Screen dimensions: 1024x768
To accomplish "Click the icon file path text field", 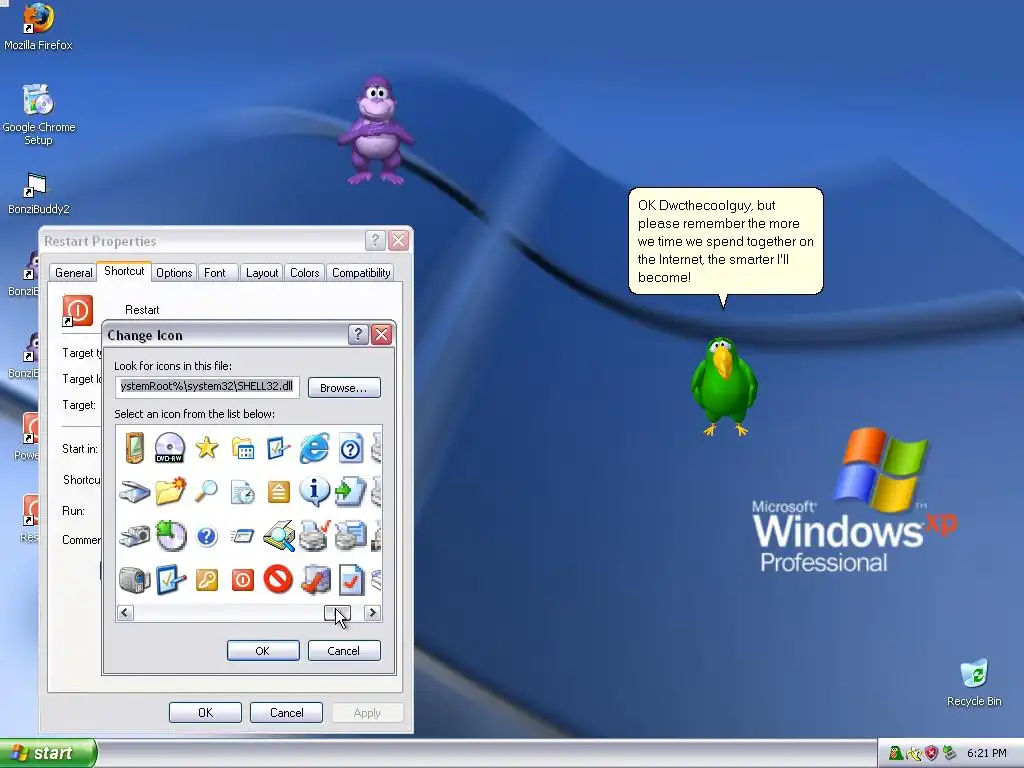I will tap(207, 387).
